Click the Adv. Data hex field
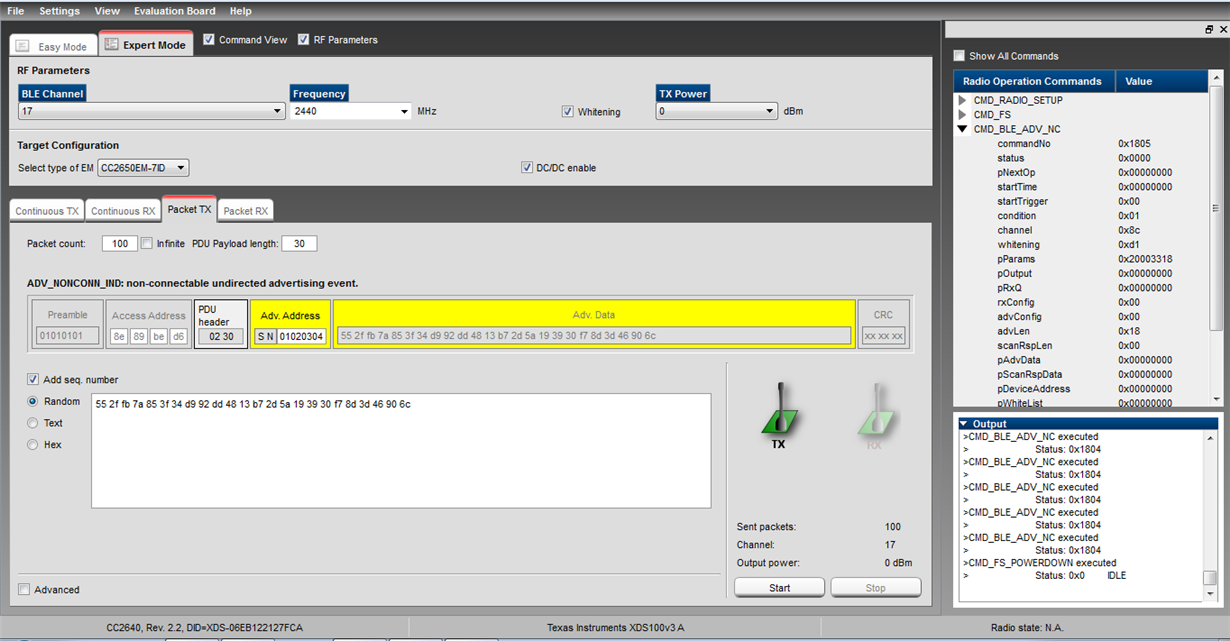The image size is (1230, 641). [594, 336]
